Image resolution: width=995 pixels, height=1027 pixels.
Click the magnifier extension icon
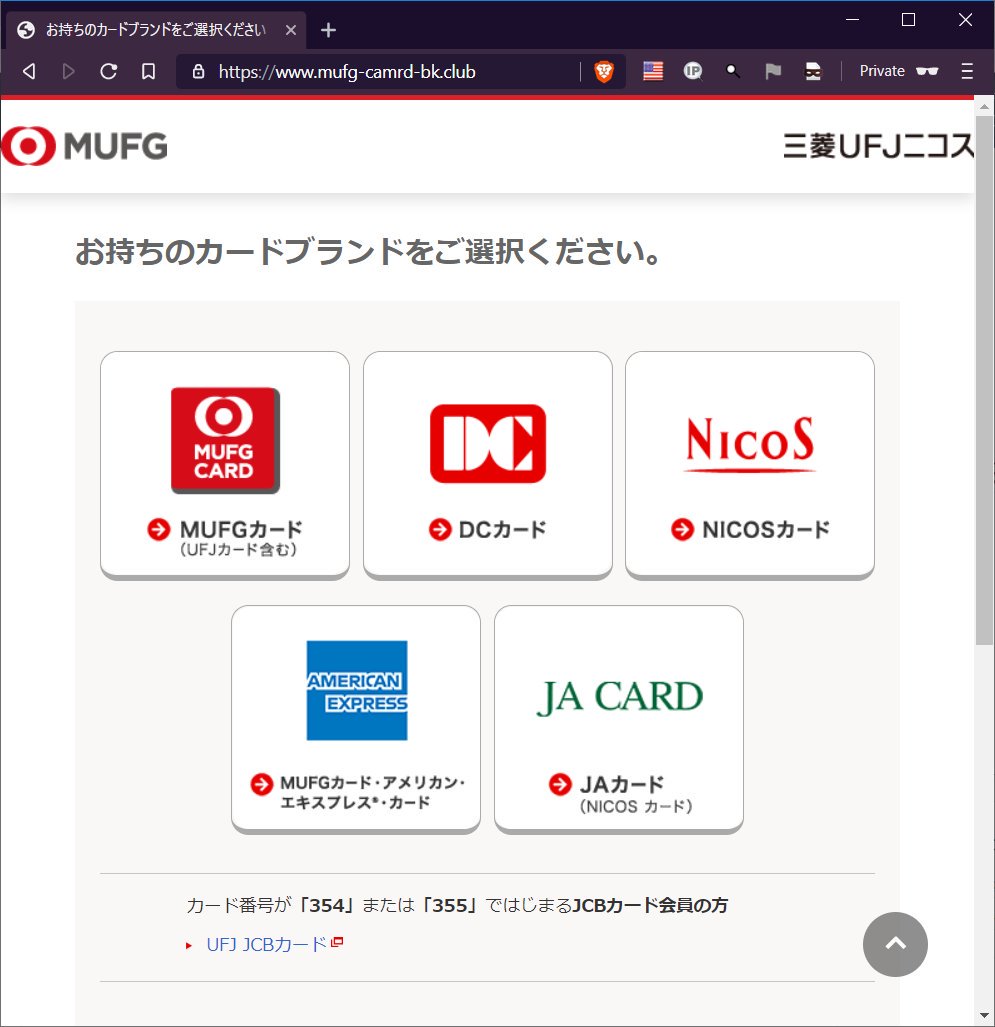[733, 71]
